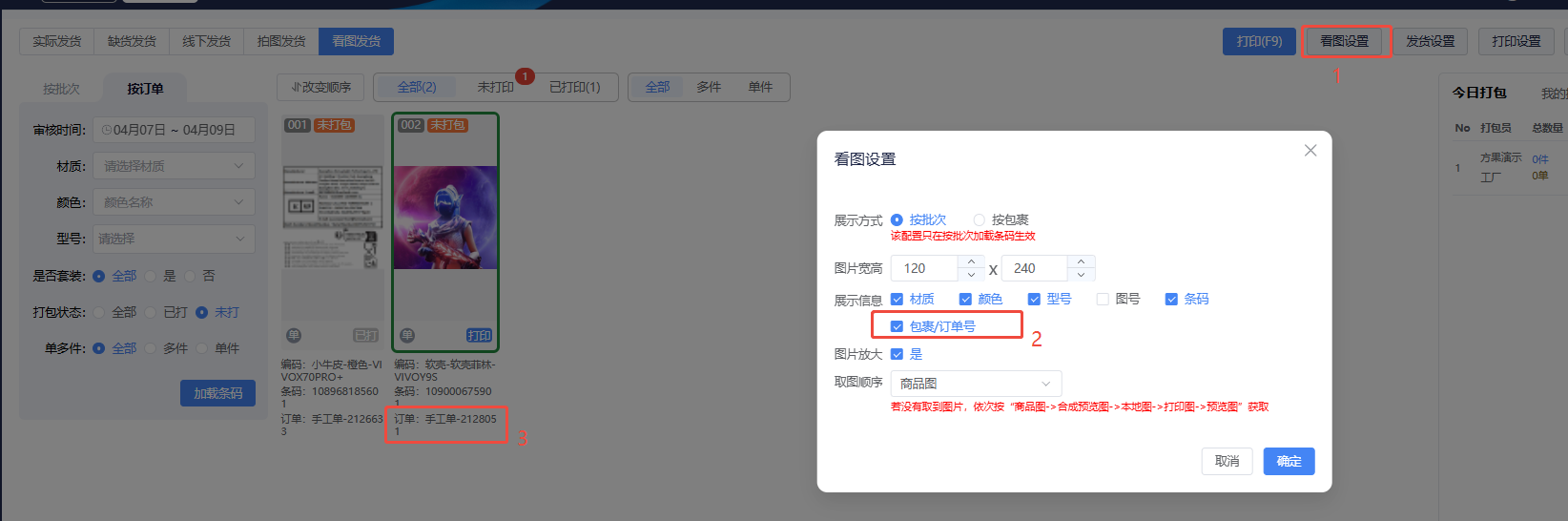Click the 改变顺序 sort order button
Screen dimensions: 1568x521
tap(321, 88)
